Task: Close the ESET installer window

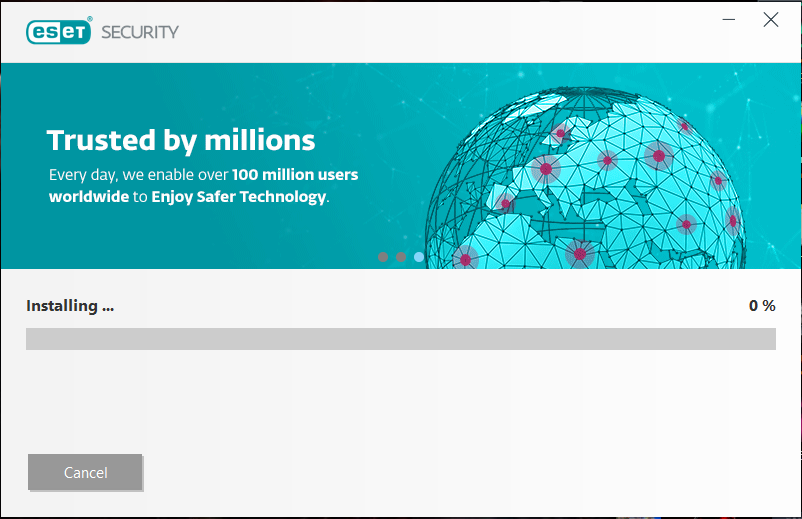Action: pyautogui.click(x=771, y=20)
